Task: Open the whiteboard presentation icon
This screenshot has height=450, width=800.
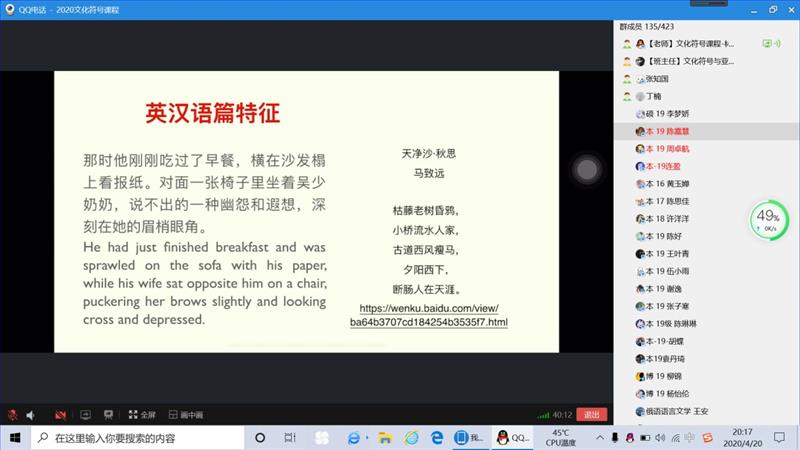Action: (108, 414)
